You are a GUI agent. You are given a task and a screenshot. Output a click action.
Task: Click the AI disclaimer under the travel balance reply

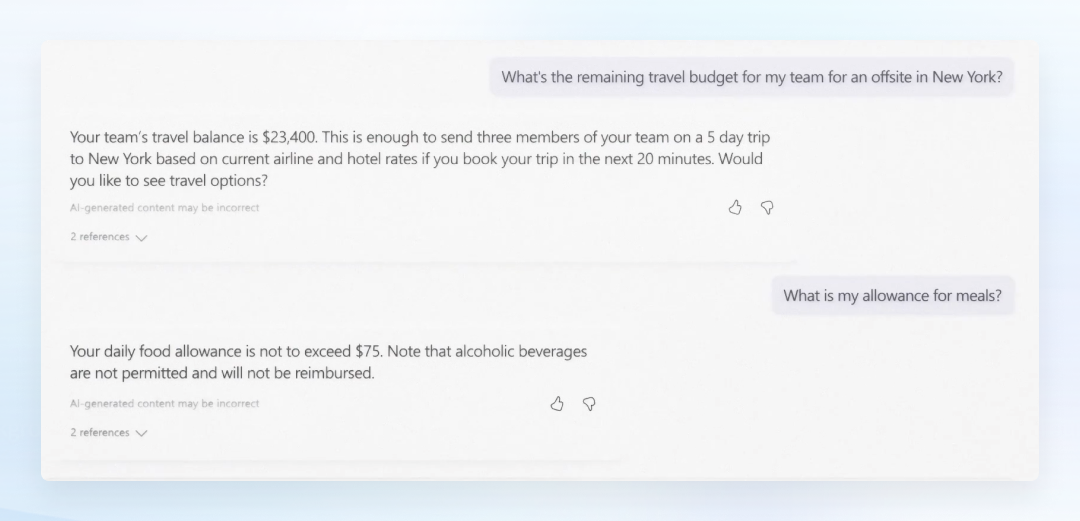point(165,207)
